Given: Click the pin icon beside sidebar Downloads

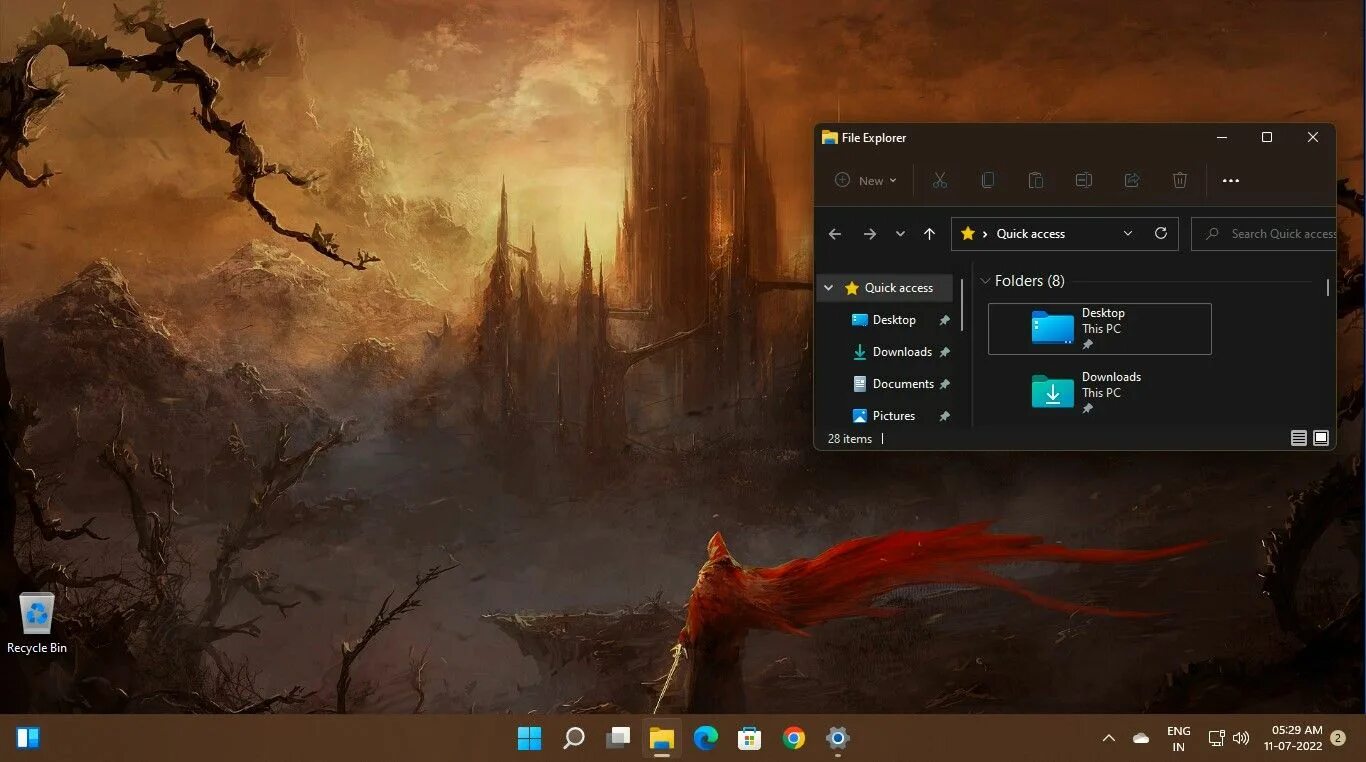Looking at the screenshot, I should 944,352.
